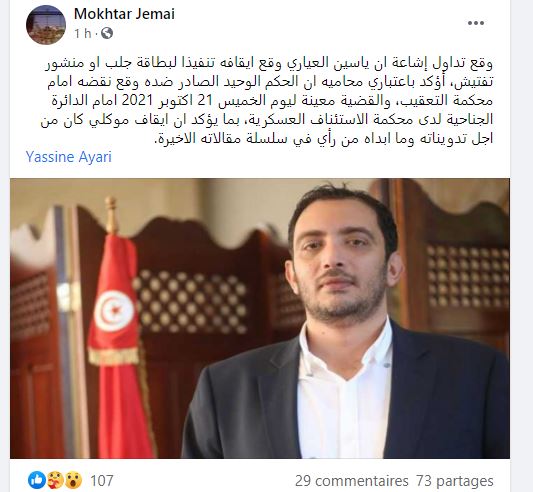This screenshot has width=533, height=492.
Task: Click the blue Like reaction icon
Action: pos(37,480)
